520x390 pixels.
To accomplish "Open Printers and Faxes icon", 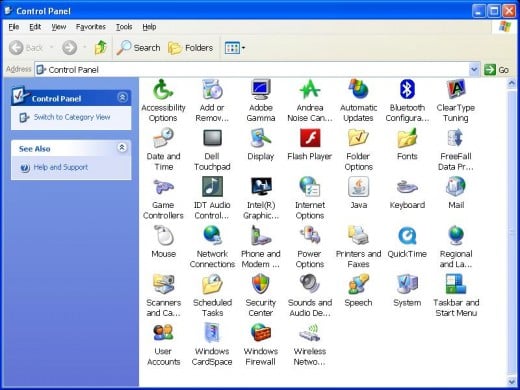I will point(358,235).
